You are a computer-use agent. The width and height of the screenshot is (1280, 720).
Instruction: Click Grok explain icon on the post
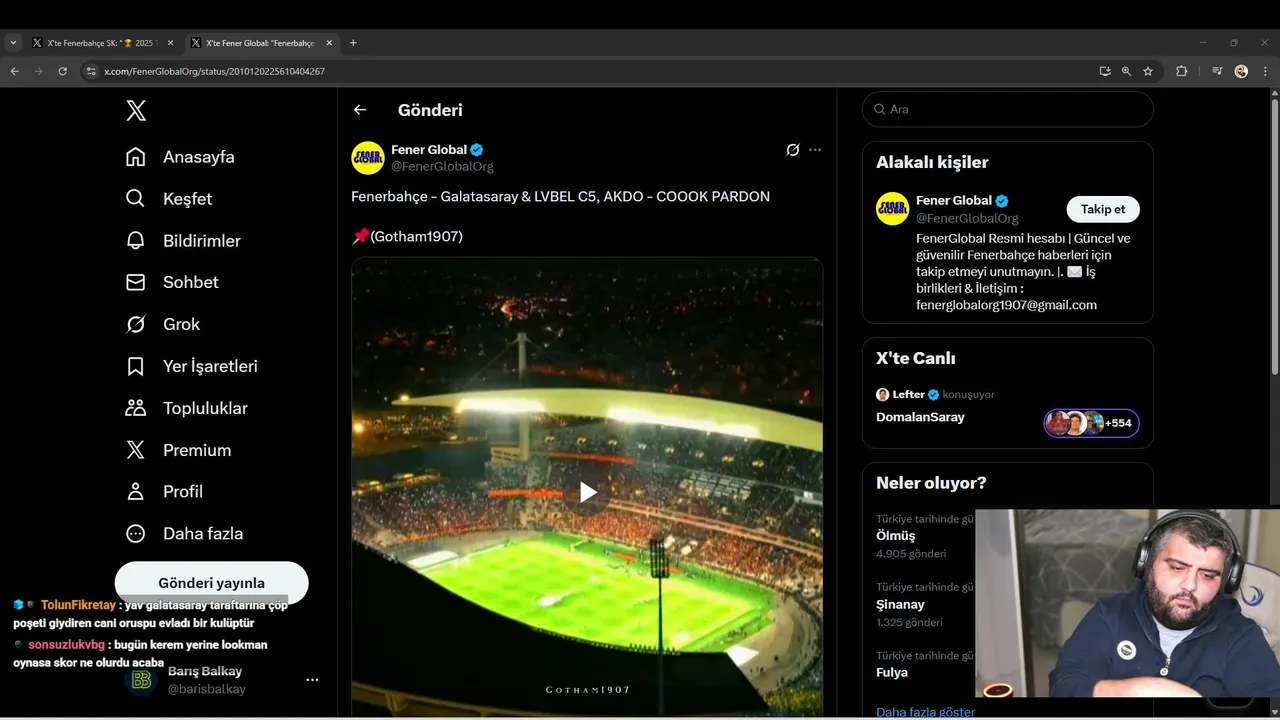coord(793,150)
